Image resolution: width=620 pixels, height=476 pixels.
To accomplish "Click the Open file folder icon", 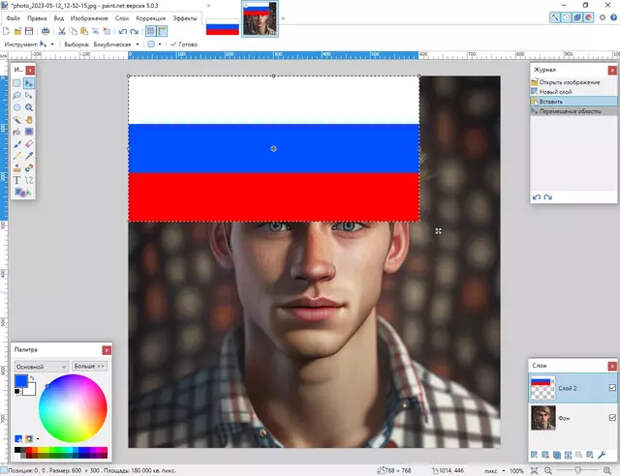I will tap(17, 31).
